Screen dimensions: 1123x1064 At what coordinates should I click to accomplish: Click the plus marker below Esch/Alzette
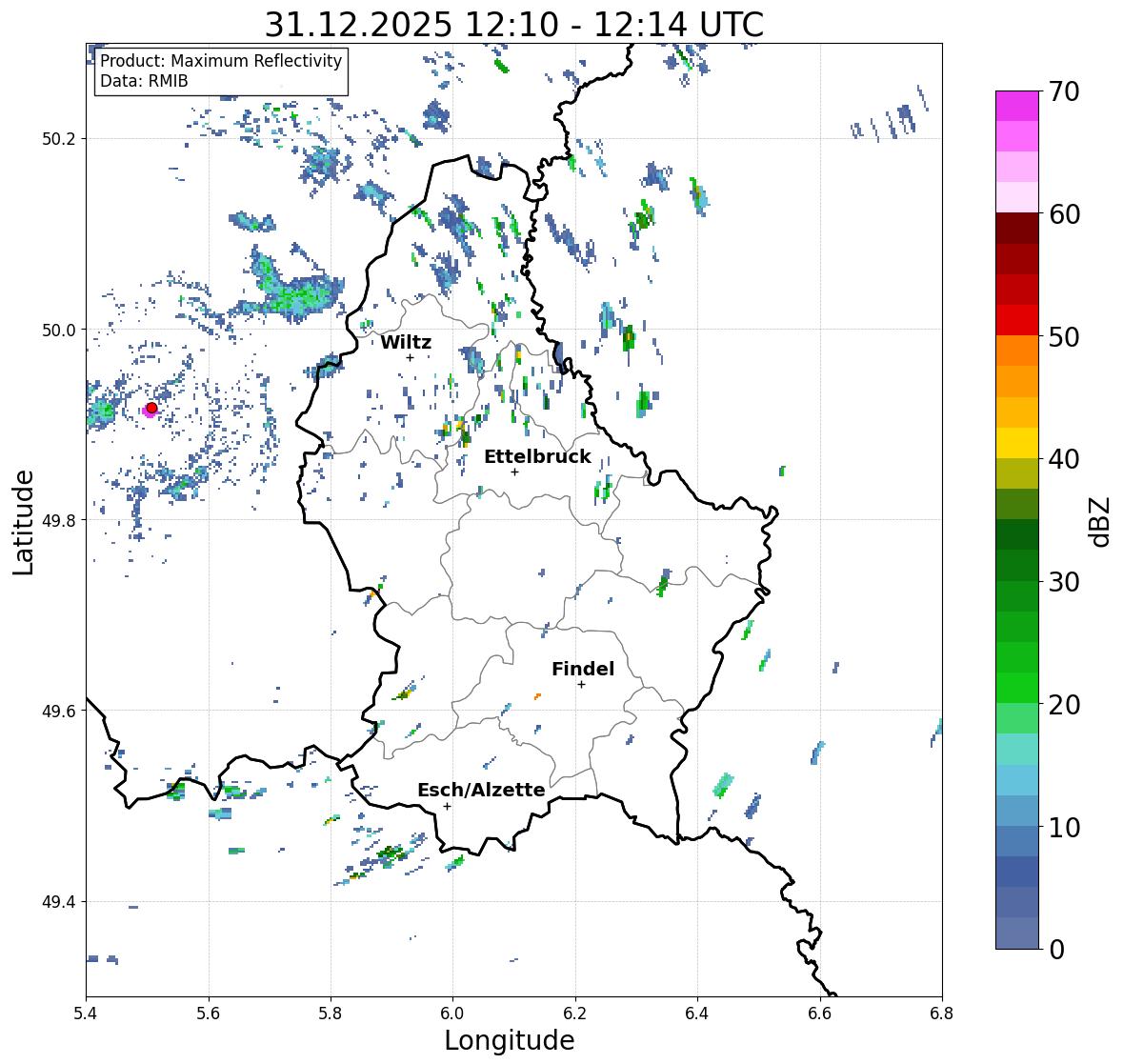[447, 806]
